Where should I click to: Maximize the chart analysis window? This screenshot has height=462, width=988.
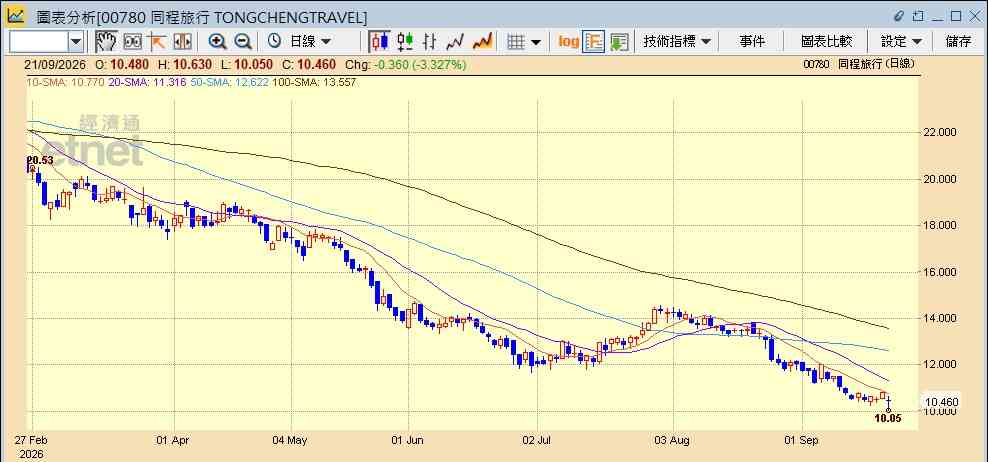(956, 16)
